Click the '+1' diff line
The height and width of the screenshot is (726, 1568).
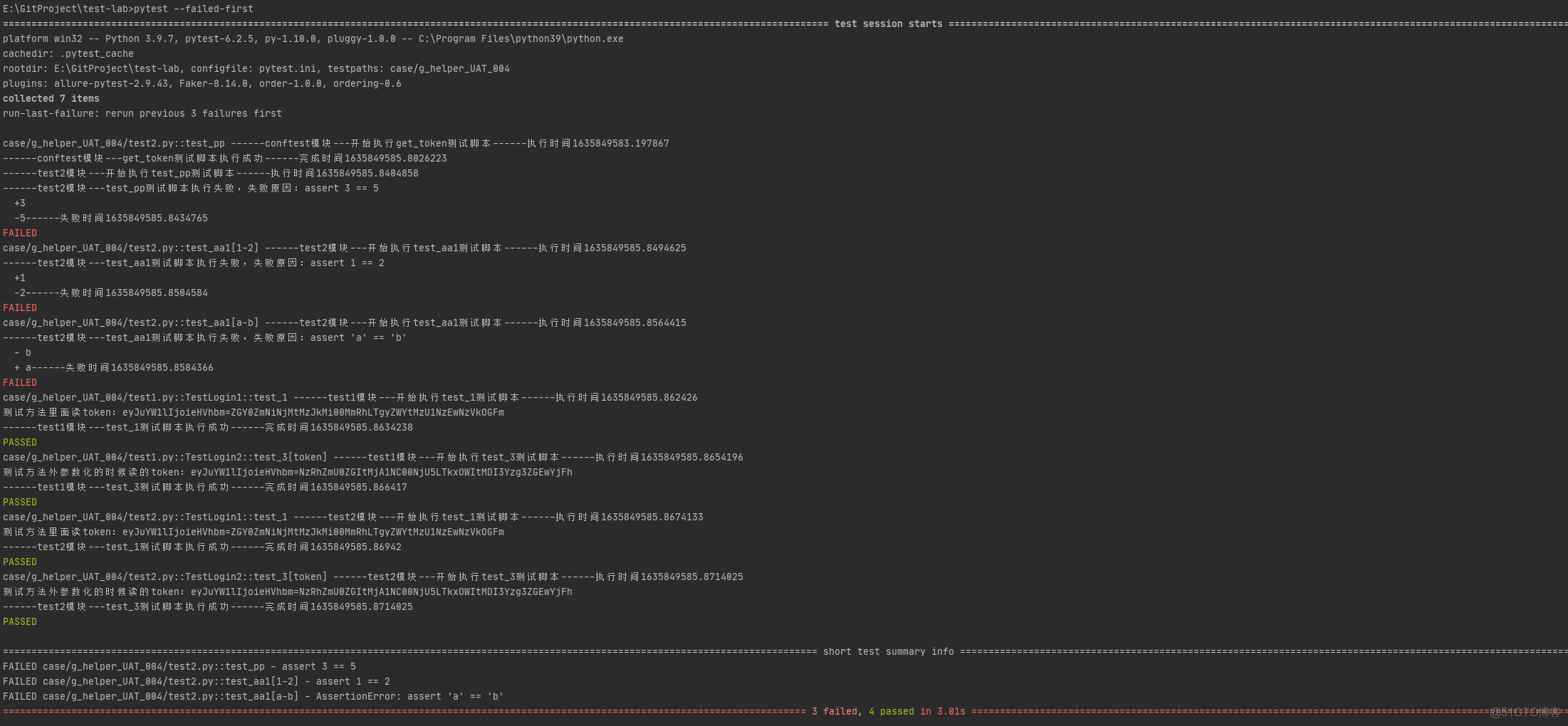[20, 278]
